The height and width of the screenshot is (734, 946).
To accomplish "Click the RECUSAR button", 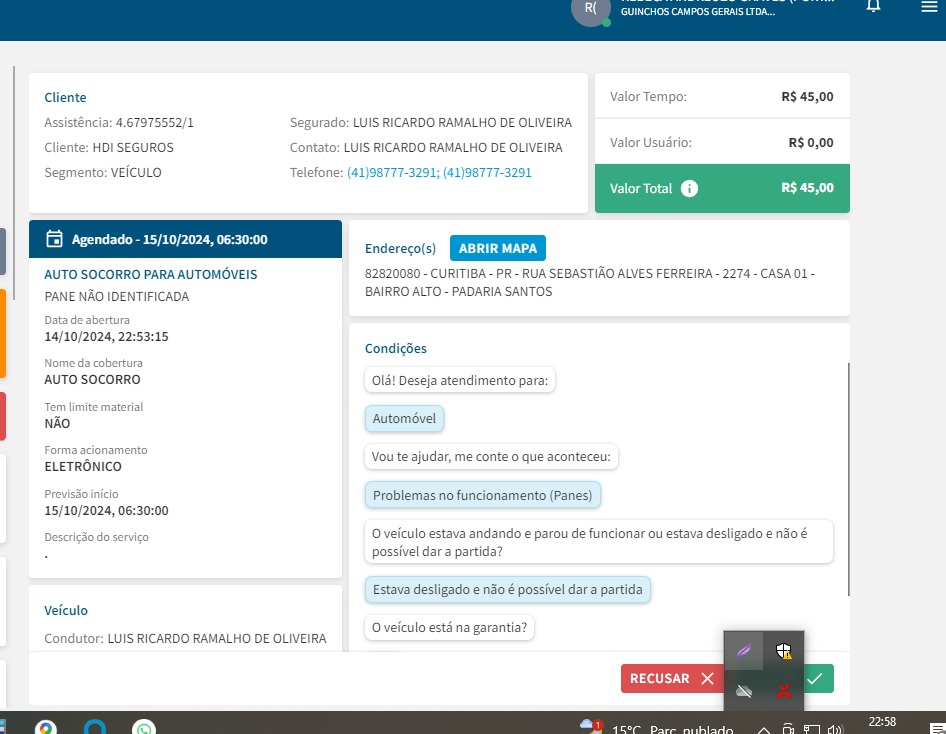I will click(672, 679).
